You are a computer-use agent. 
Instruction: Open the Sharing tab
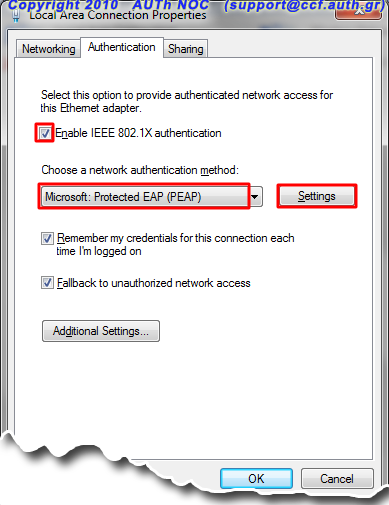pyautogui.click(x=186, y=49)
